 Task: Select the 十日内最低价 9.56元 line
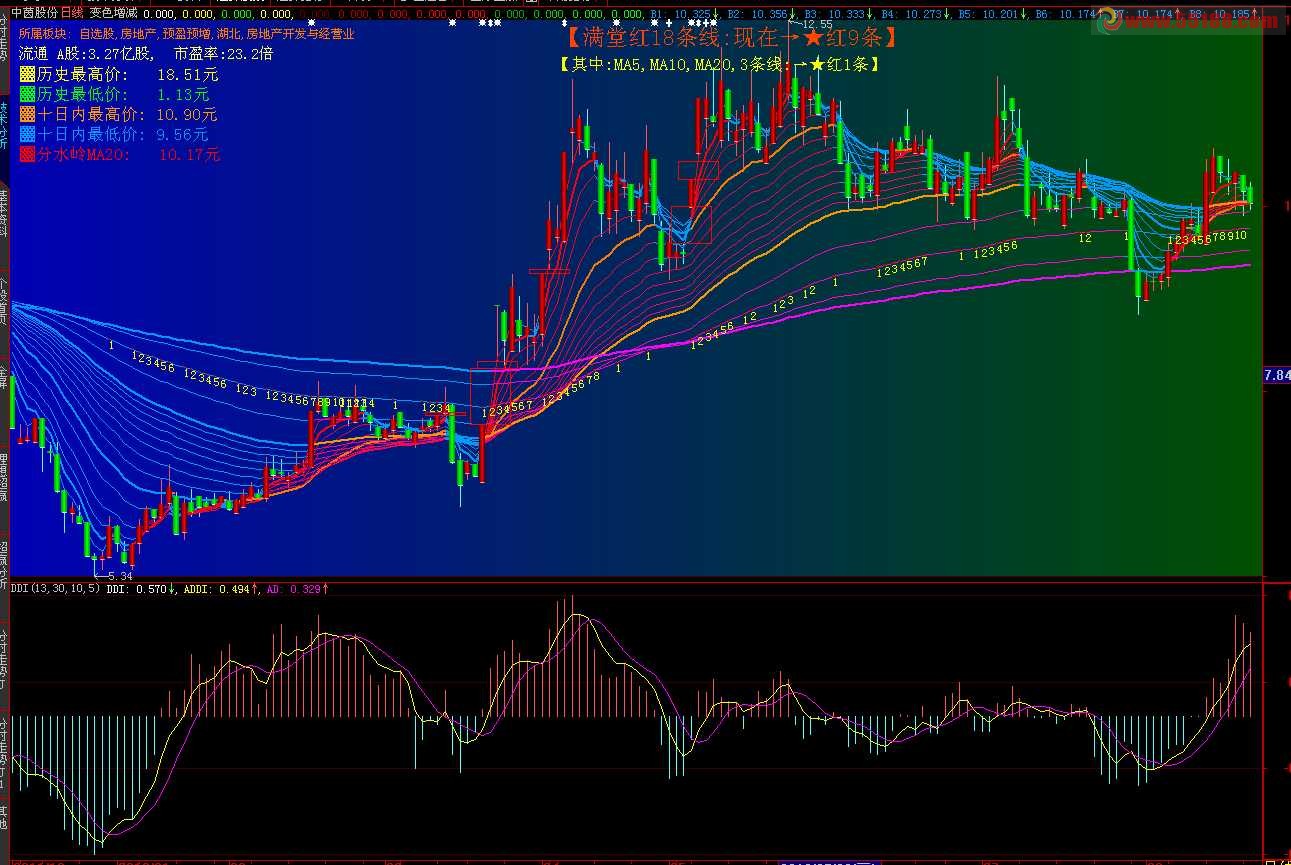click(x=115, y=134)
